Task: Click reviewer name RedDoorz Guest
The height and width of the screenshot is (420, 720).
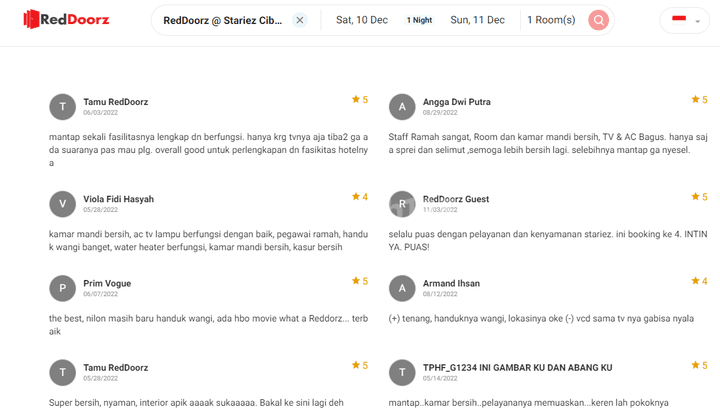Action: click(x=456, y=199)
